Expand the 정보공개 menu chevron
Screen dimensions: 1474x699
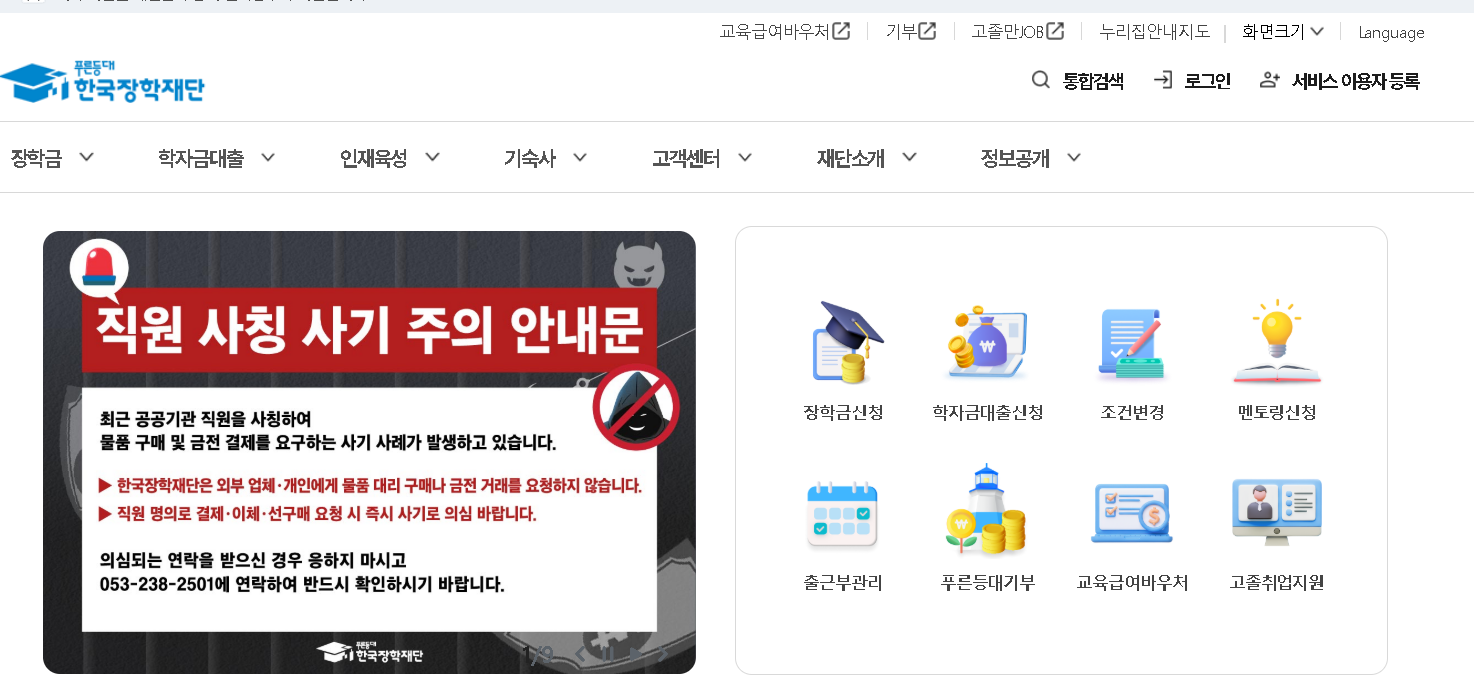[1074, 157]
